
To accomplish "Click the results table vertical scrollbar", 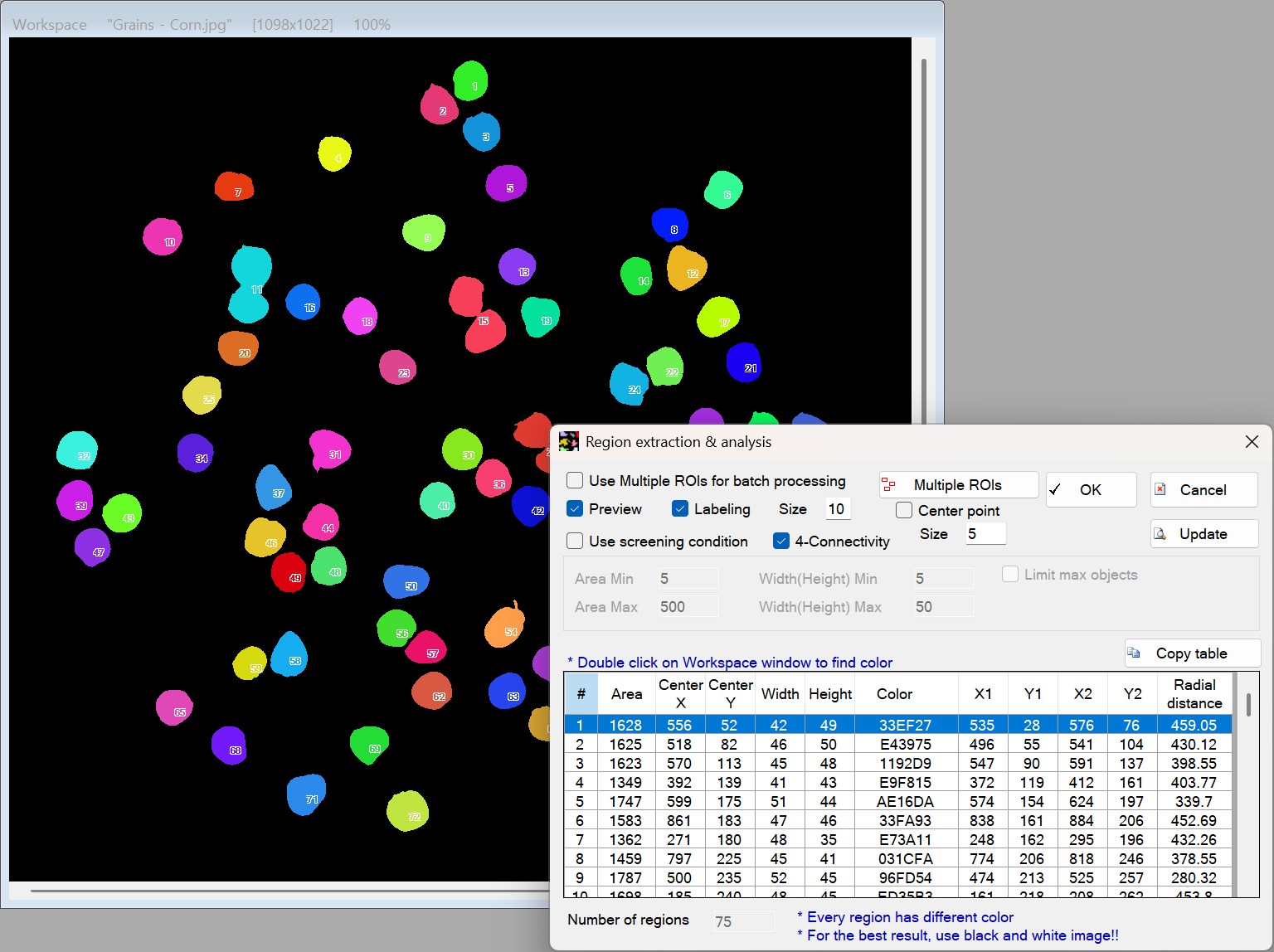I will pos(1248,784).
